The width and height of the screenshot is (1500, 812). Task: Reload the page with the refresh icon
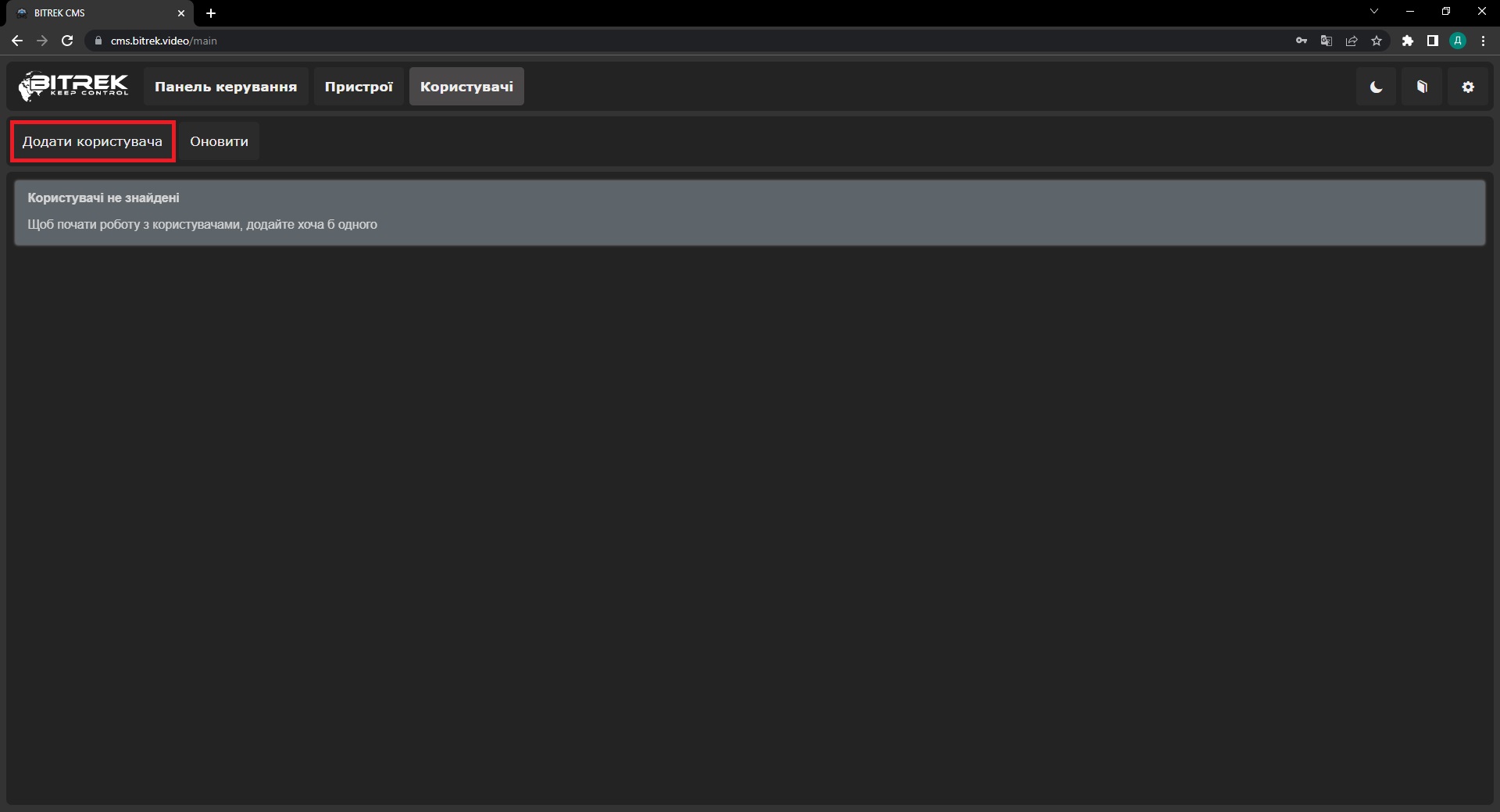(x=67, y=41)
